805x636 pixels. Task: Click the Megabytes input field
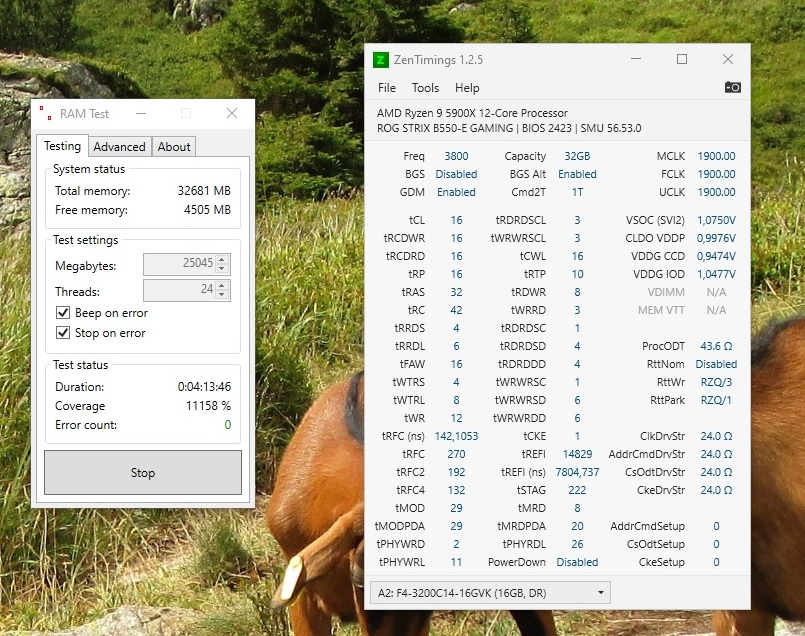point(180,264)
